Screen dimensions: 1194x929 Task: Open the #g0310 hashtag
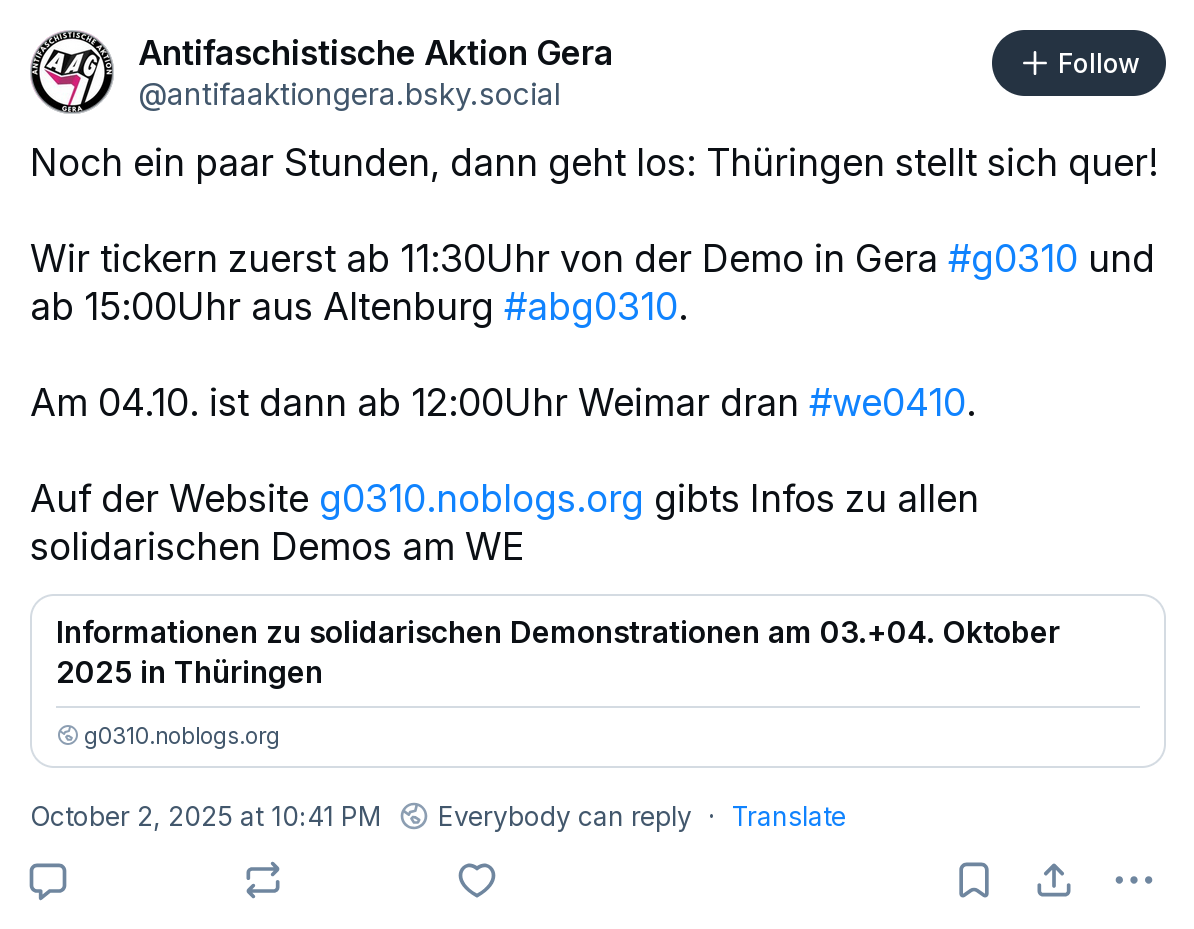[x=1012, y=259]
